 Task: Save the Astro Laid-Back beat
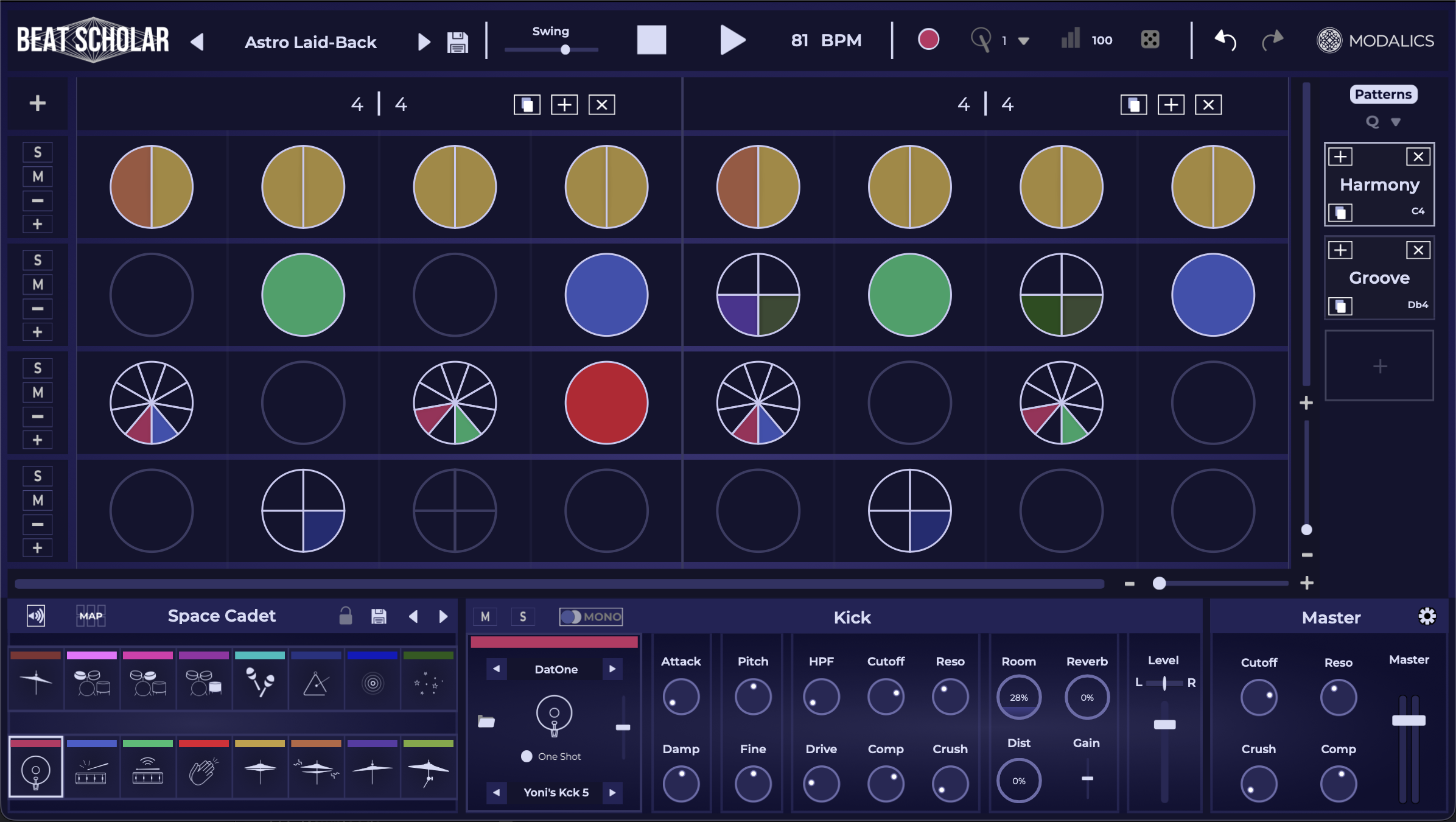[457, 41]
